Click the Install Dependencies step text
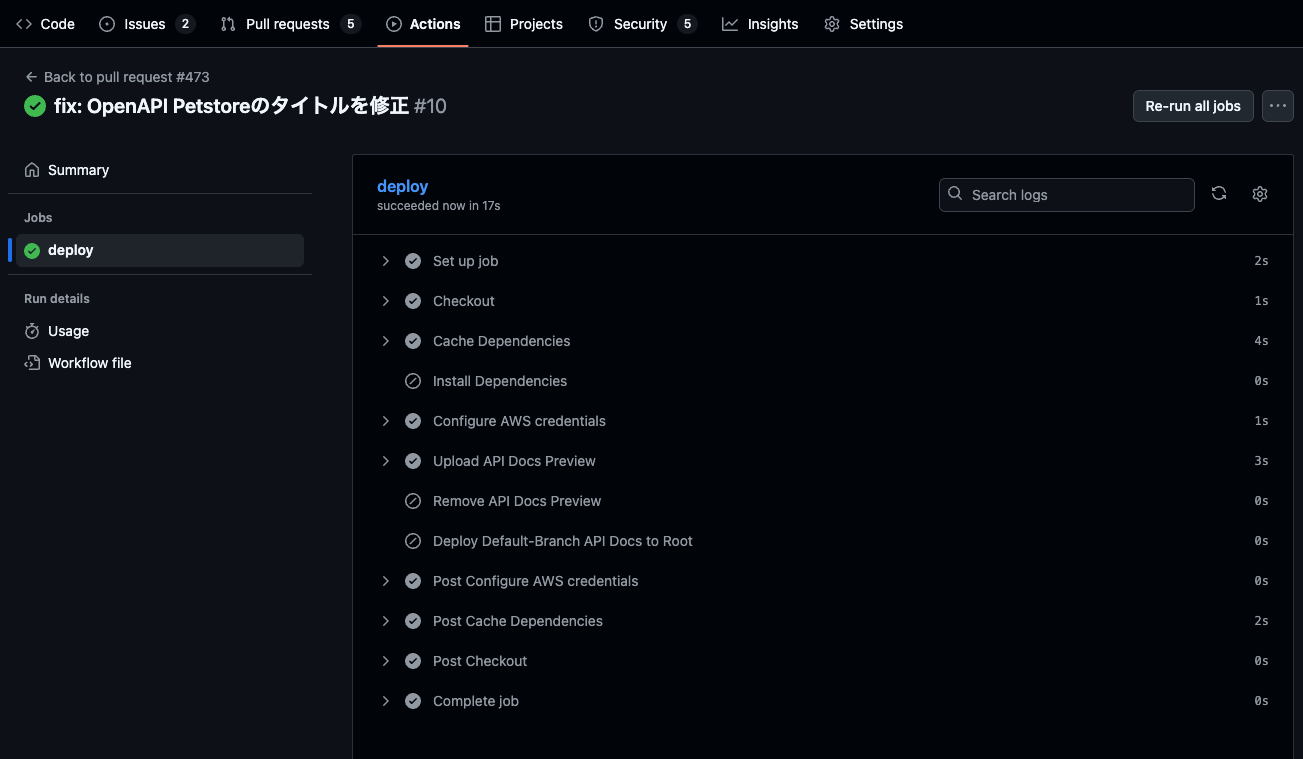 tap(500, 381)
